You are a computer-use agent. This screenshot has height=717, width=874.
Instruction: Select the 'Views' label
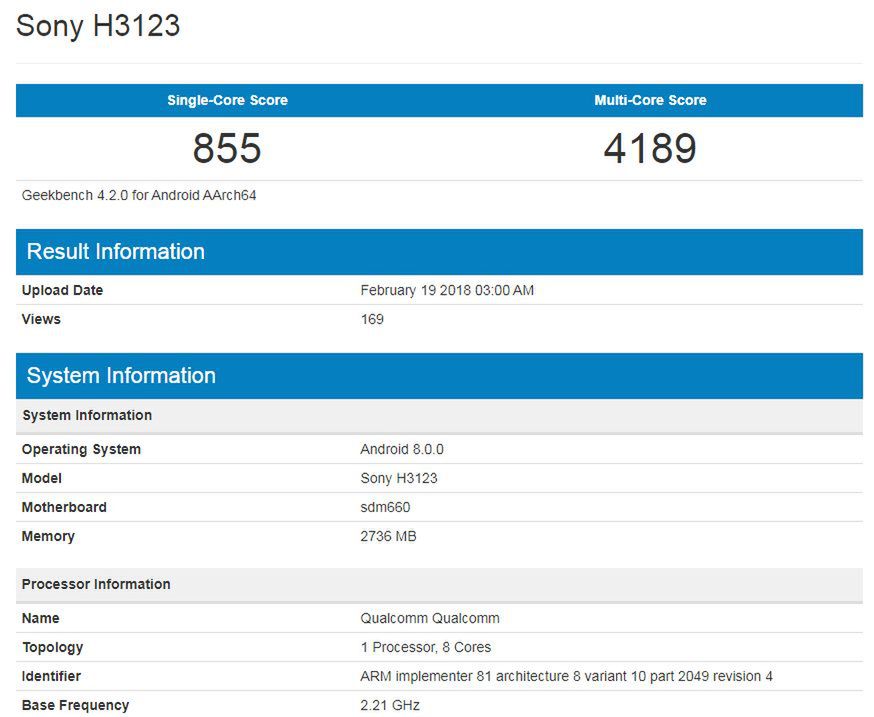[41, 319]
